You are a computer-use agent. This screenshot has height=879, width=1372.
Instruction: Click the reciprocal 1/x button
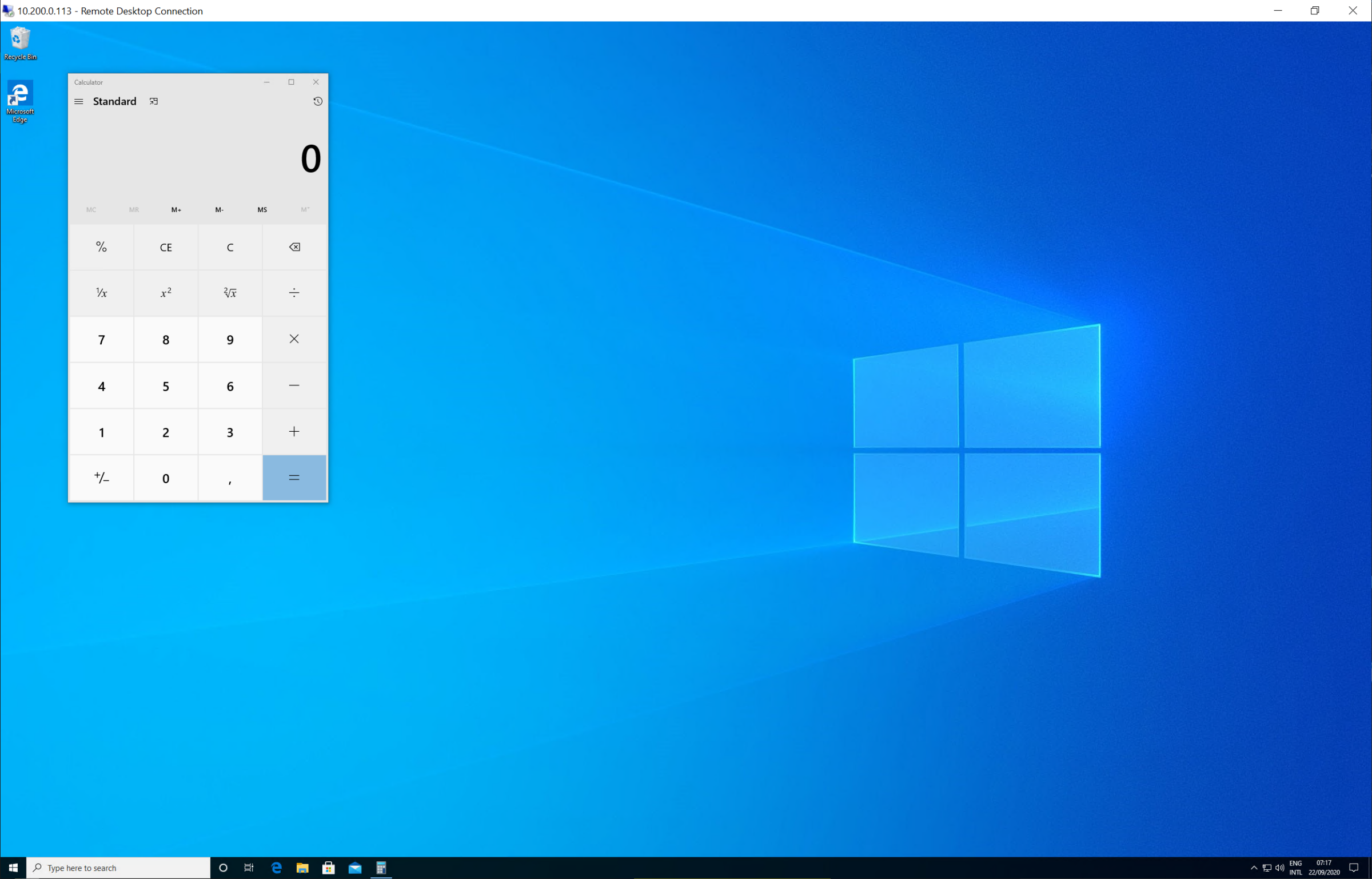point(102,293)
